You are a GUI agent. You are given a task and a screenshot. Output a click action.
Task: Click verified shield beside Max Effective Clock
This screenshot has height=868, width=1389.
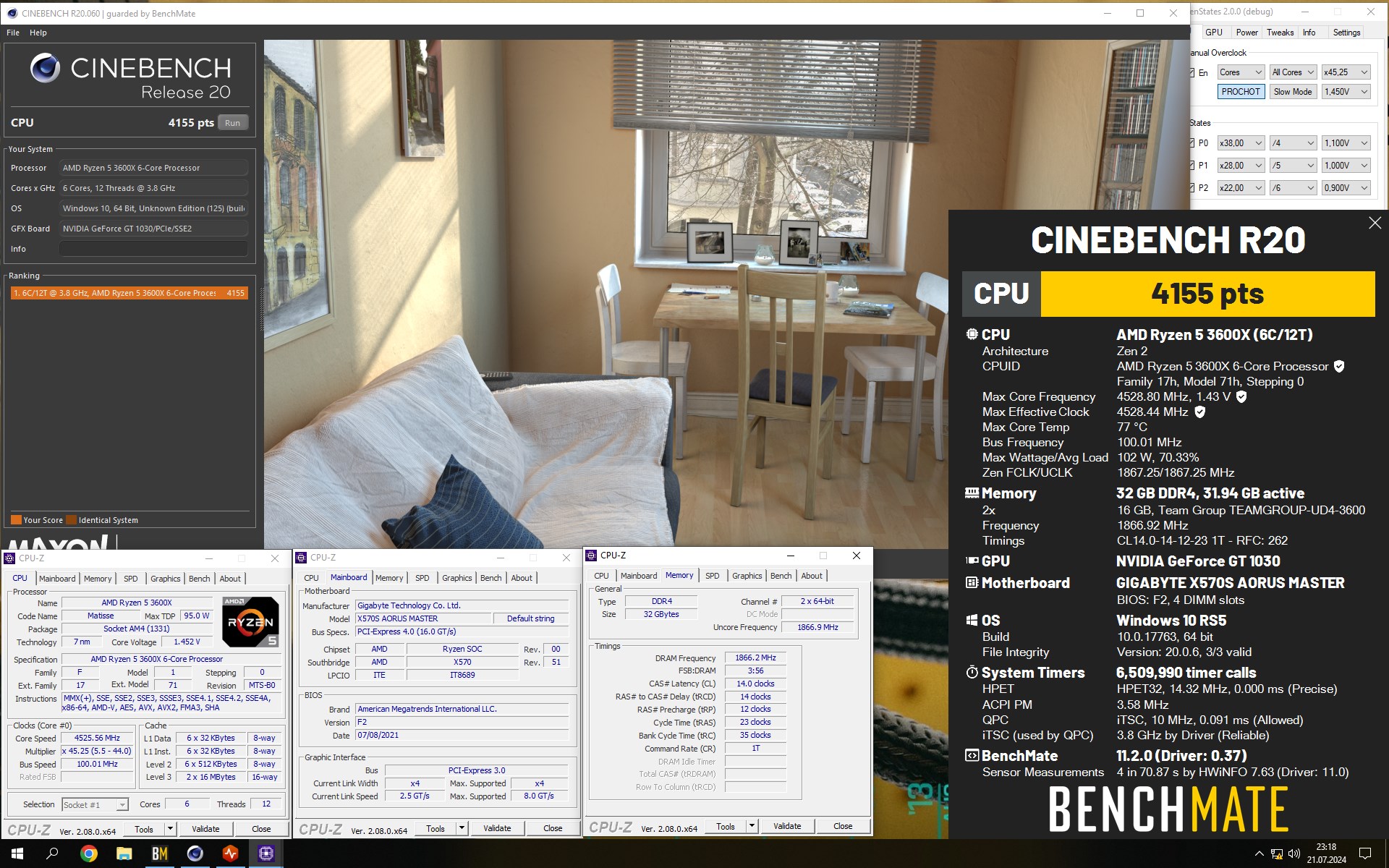1199,412
